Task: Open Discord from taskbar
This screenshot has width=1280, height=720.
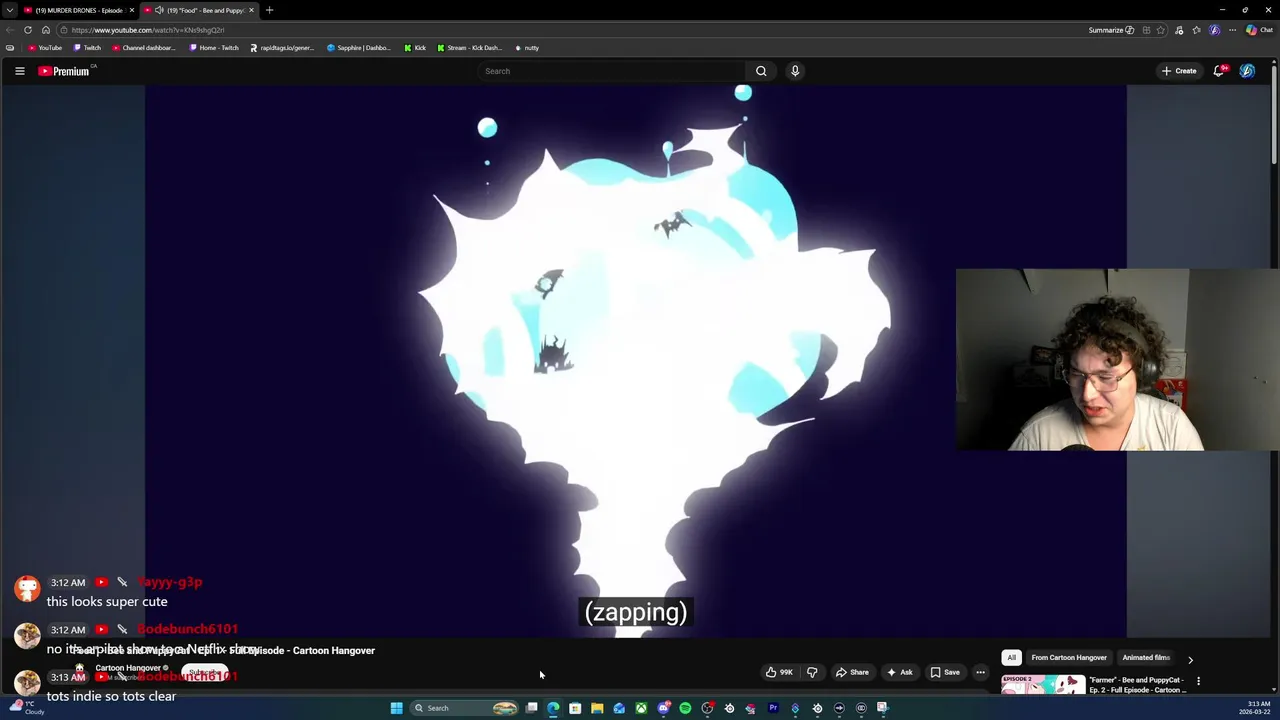Action: point(663,708)
